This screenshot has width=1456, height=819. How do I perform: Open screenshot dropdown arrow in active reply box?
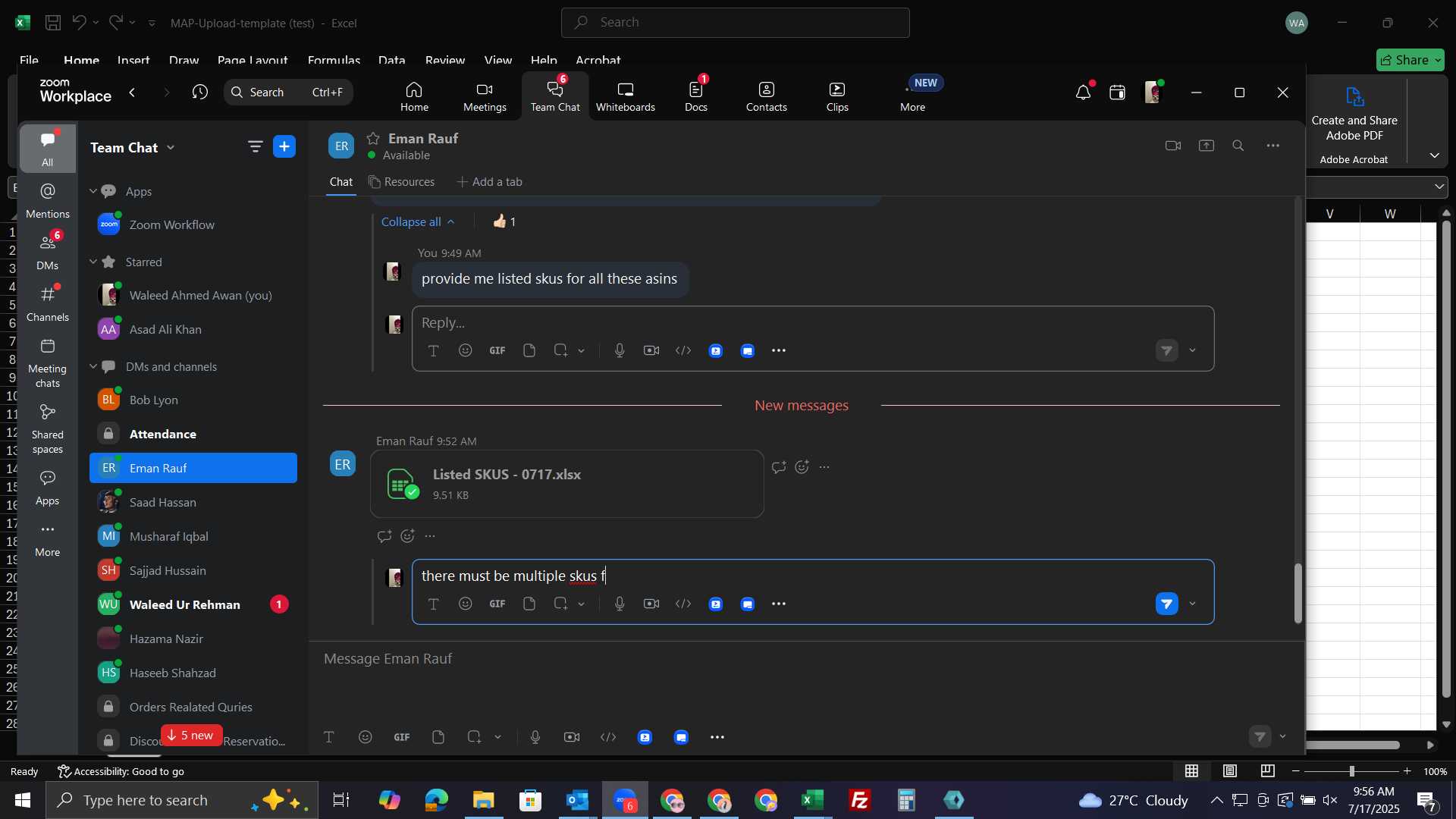(x=582, y=604)
